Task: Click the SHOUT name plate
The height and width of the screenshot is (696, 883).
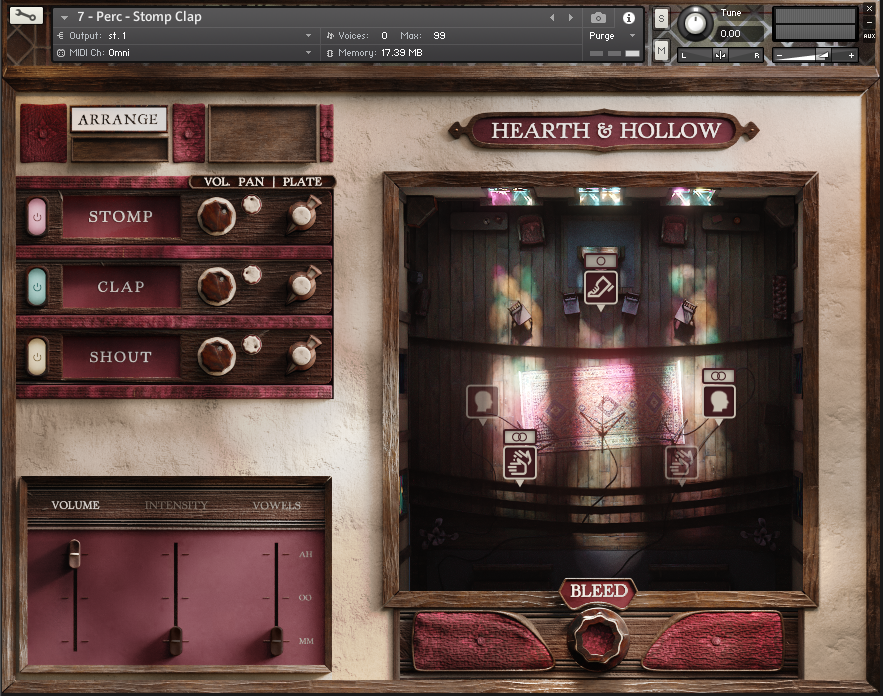Action: [x=121, y=356]
